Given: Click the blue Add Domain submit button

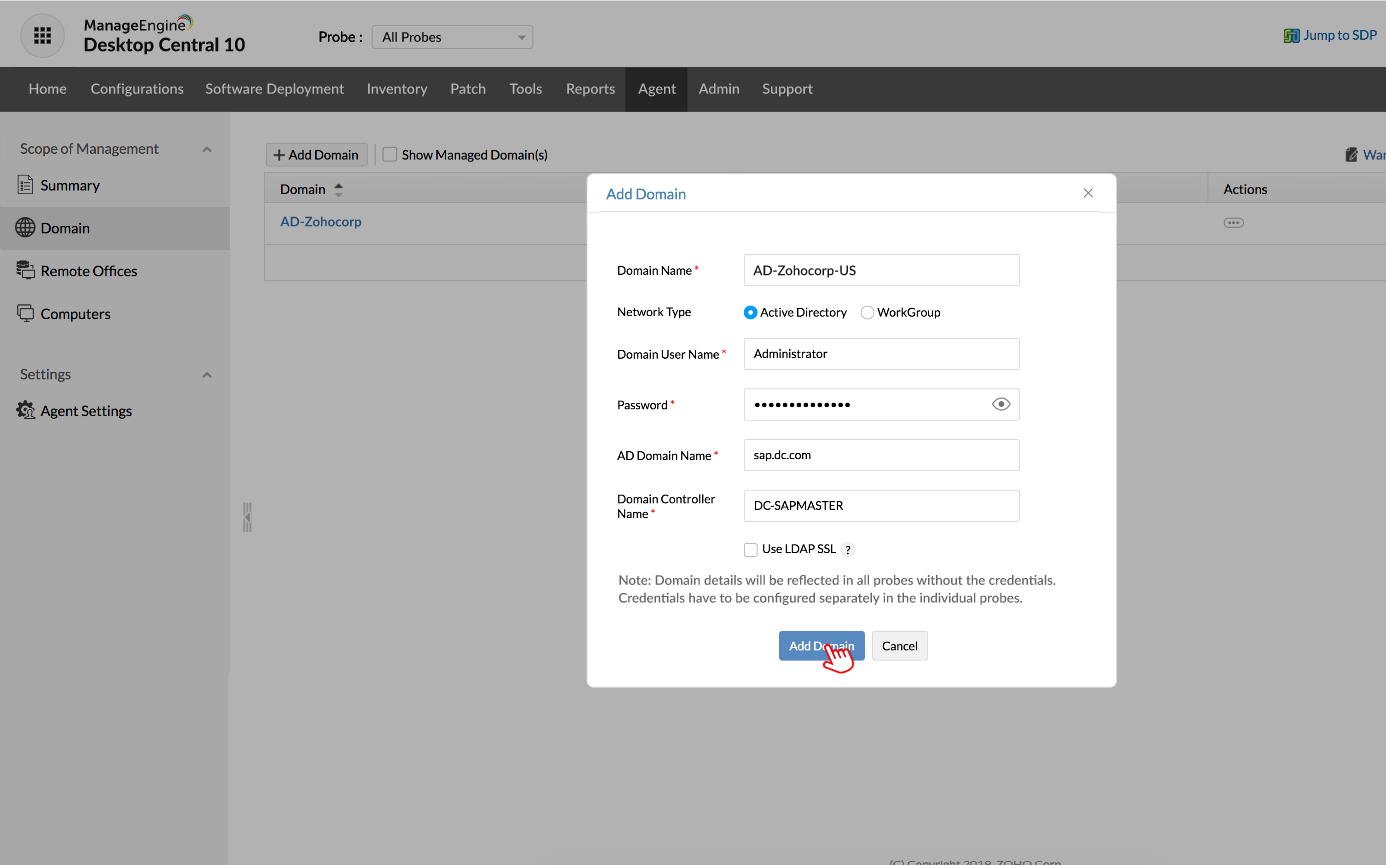Looking at the screenshot, I should coord(822,646).
